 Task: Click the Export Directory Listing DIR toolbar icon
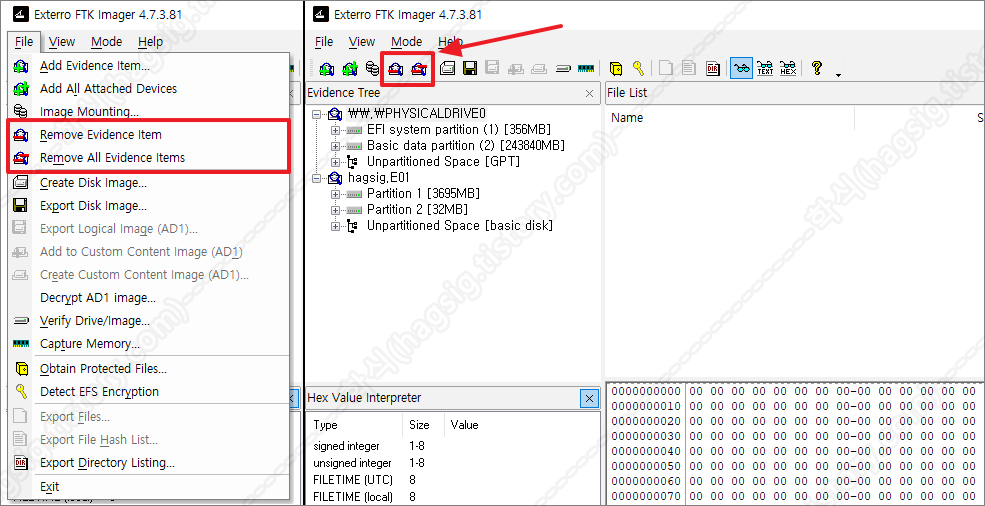tap(712, 69)
